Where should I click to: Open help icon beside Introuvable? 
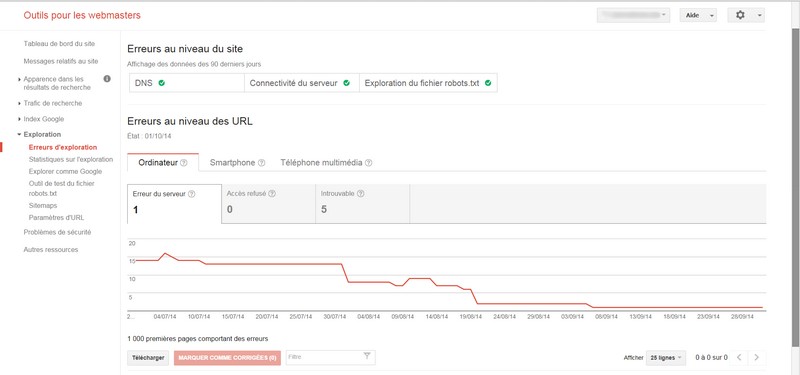click(361, 194)
